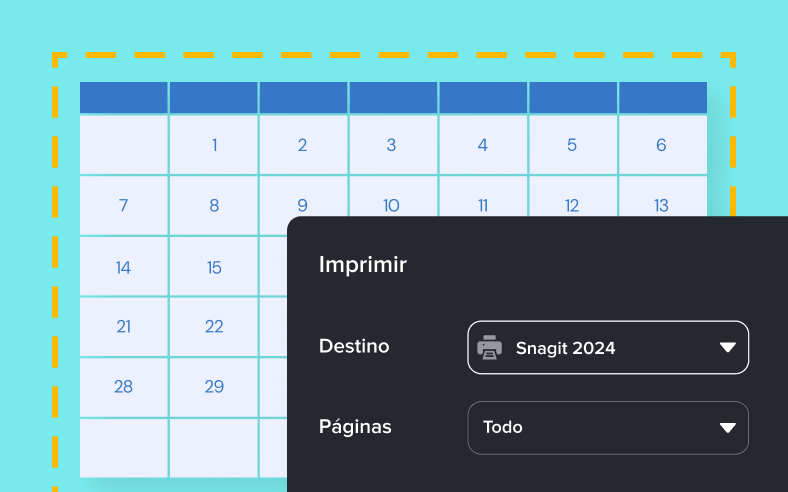
Task: Select calendar day 28
Action: pyautogui.click(x=124, y=387)
